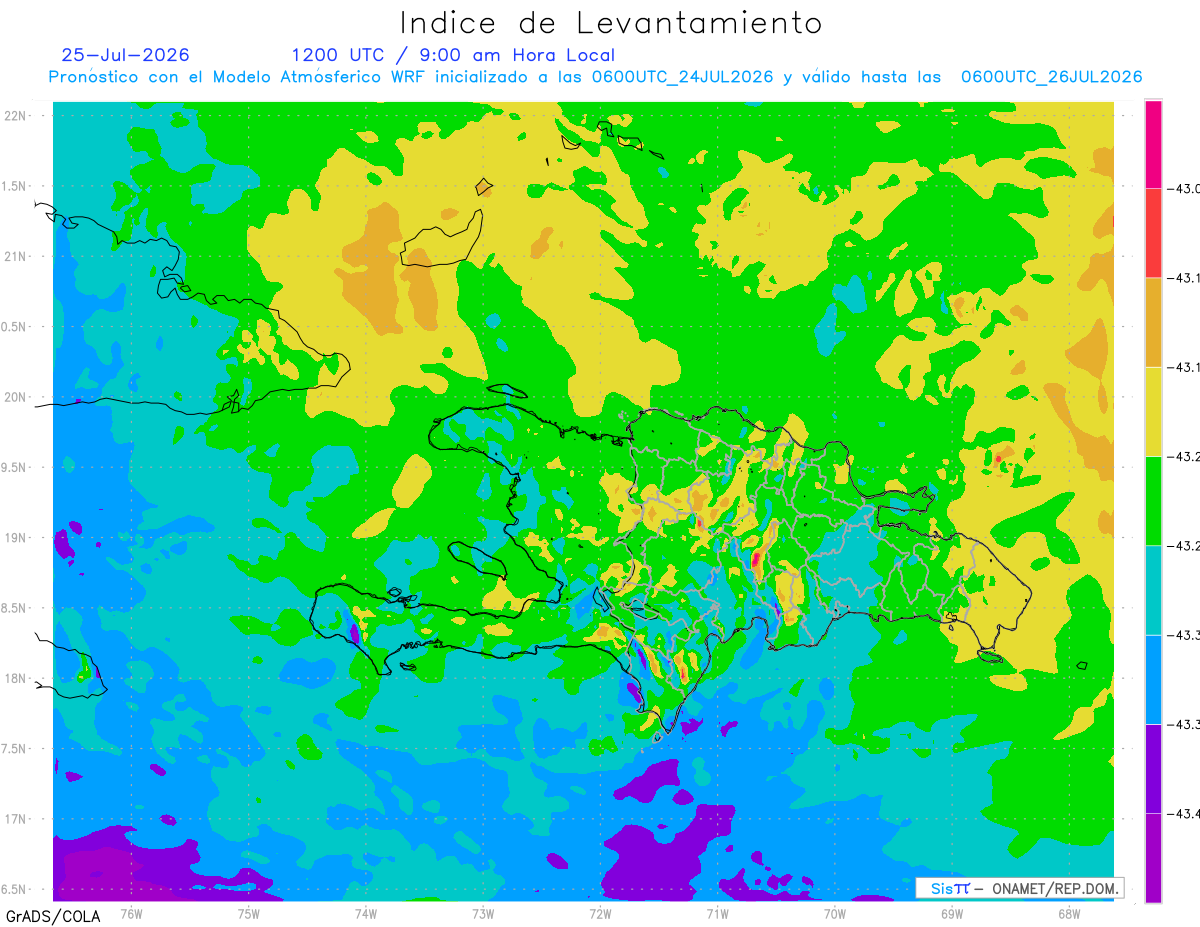1200x927 pixels.
Task: Click the "74W" longitude label
Action: tap(366, 913)
